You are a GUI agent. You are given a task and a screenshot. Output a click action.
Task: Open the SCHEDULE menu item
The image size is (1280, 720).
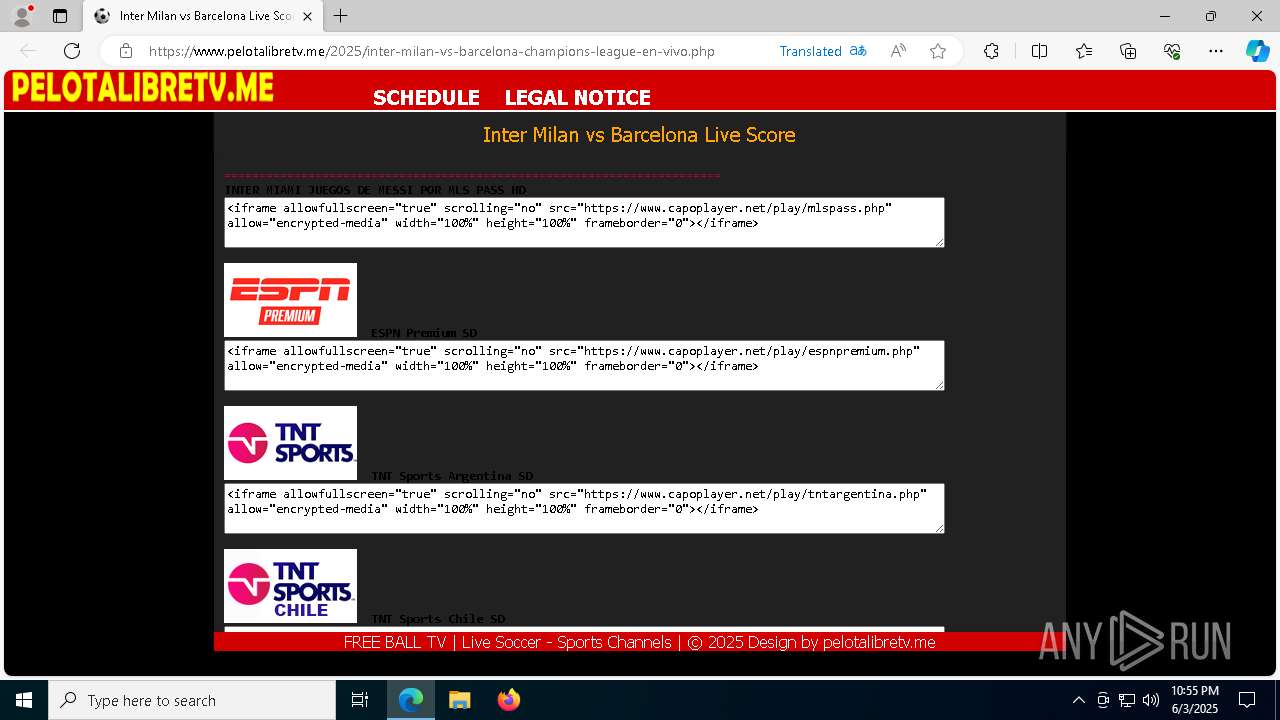pos(426,97)
